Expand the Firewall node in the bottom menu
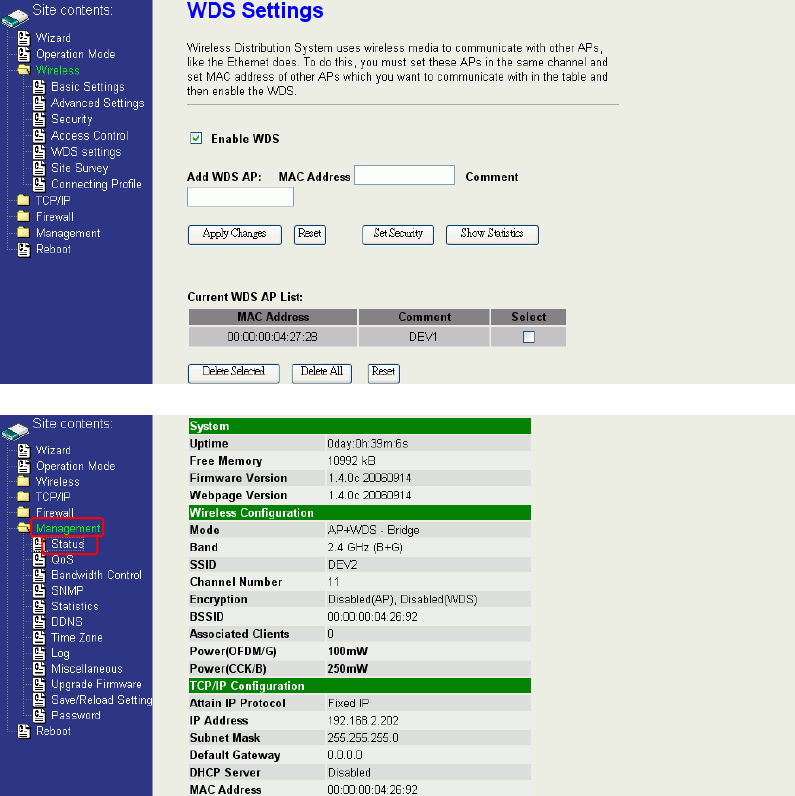This screenshot has height=796, width=795. 55,513
